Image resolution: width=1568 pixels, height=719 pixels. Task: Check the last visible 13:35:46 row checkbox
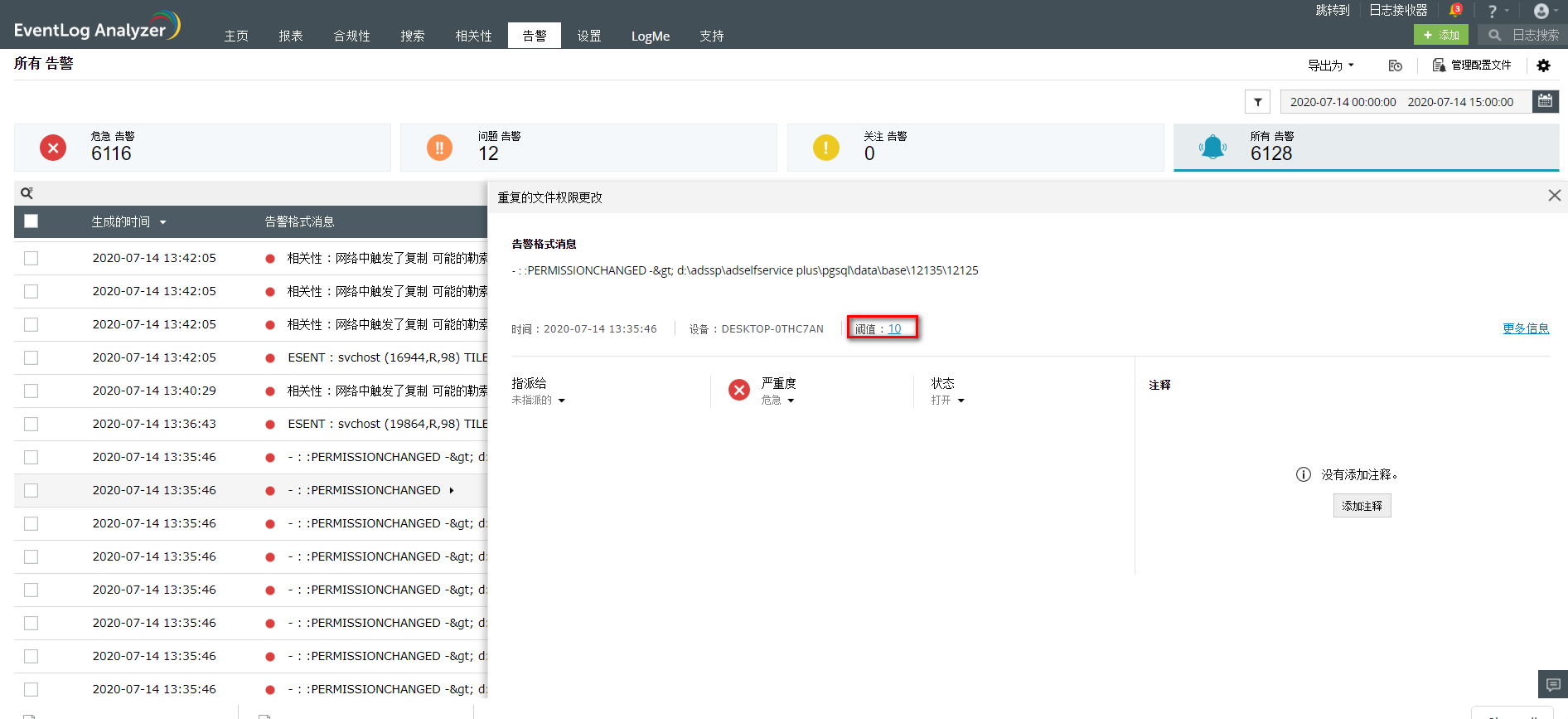click(x=31, y=689)
